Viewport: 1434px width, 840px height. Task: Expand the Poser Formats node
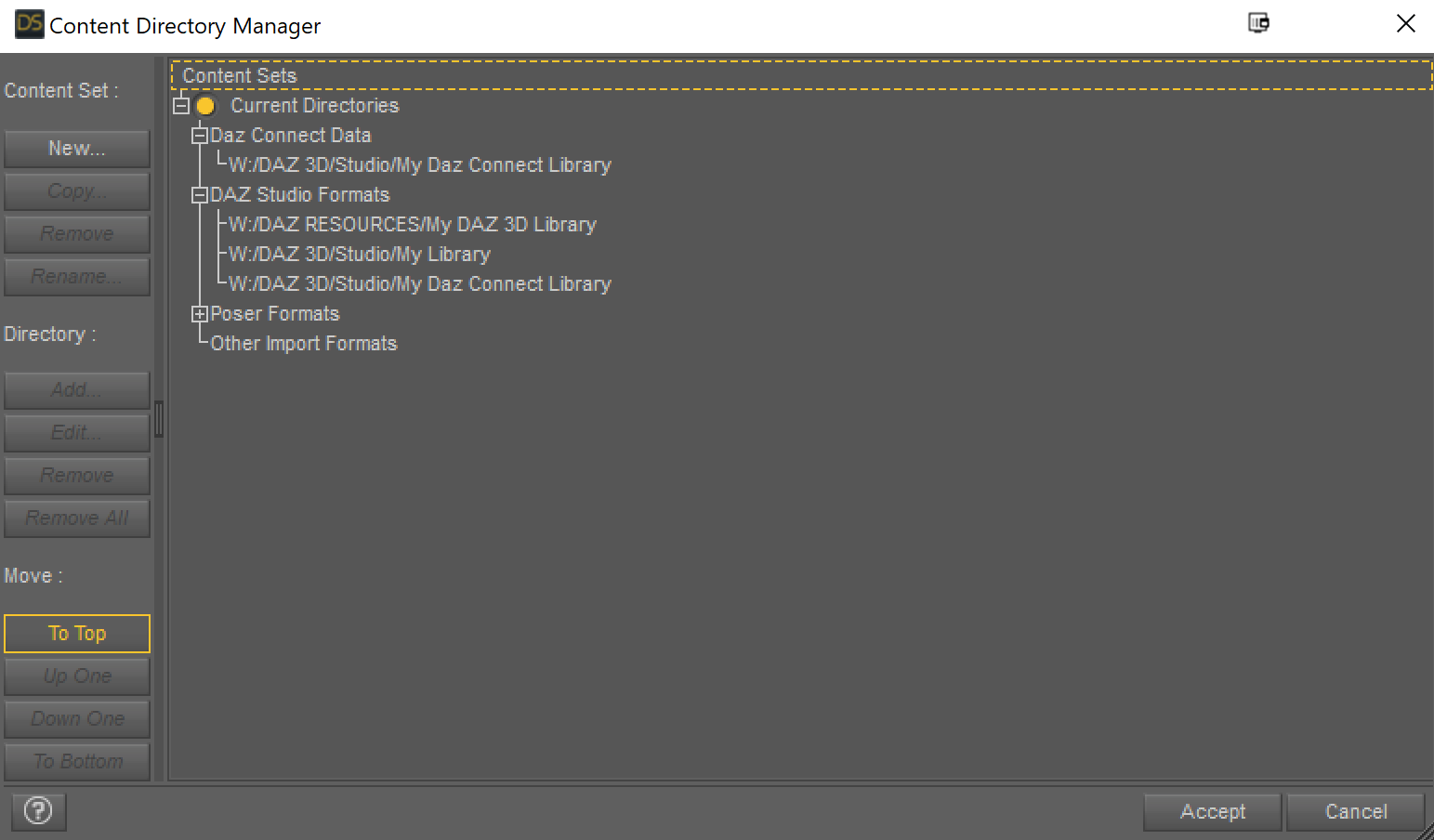(x=199, y=314)
